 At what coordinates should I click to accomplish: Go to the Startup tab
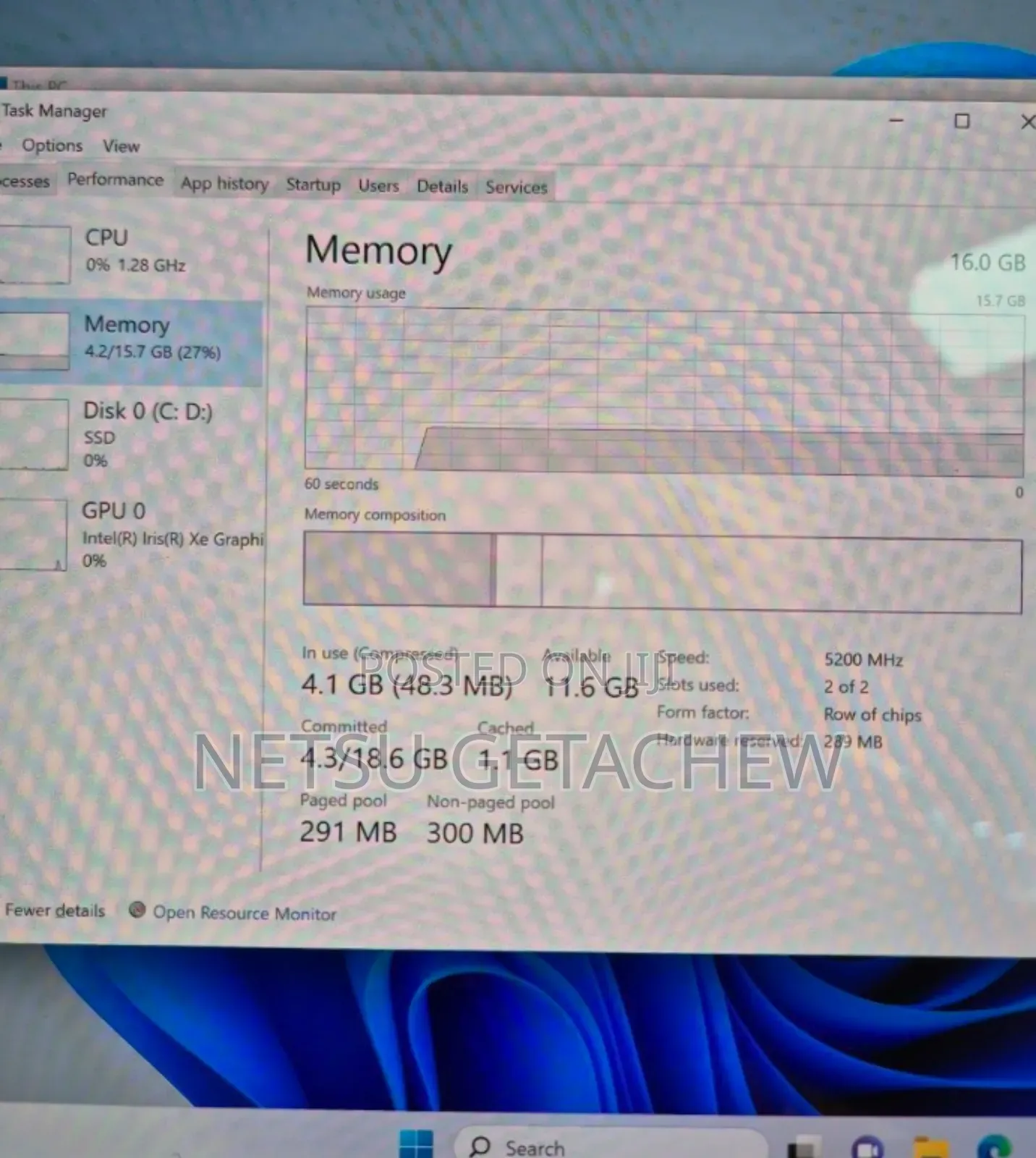313,185
